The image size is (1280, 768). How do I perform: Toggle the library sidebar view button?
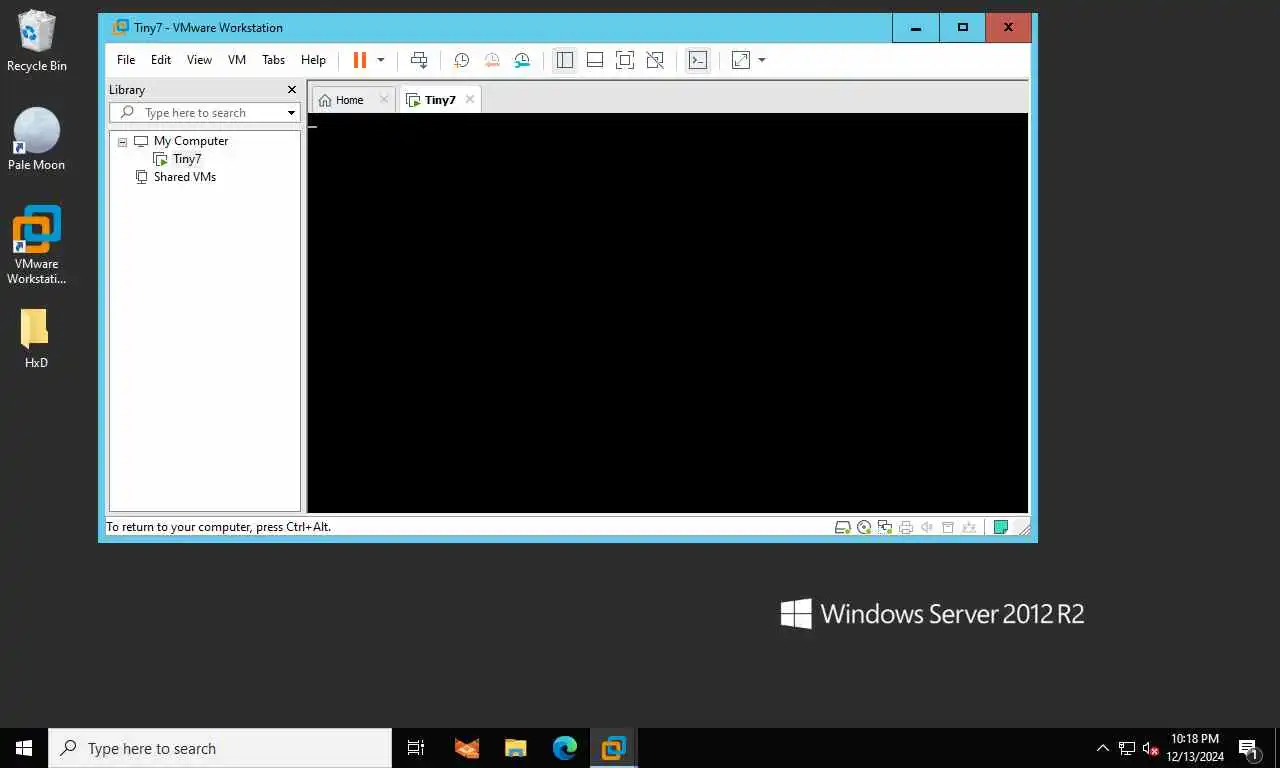click(x=565, y=60)
